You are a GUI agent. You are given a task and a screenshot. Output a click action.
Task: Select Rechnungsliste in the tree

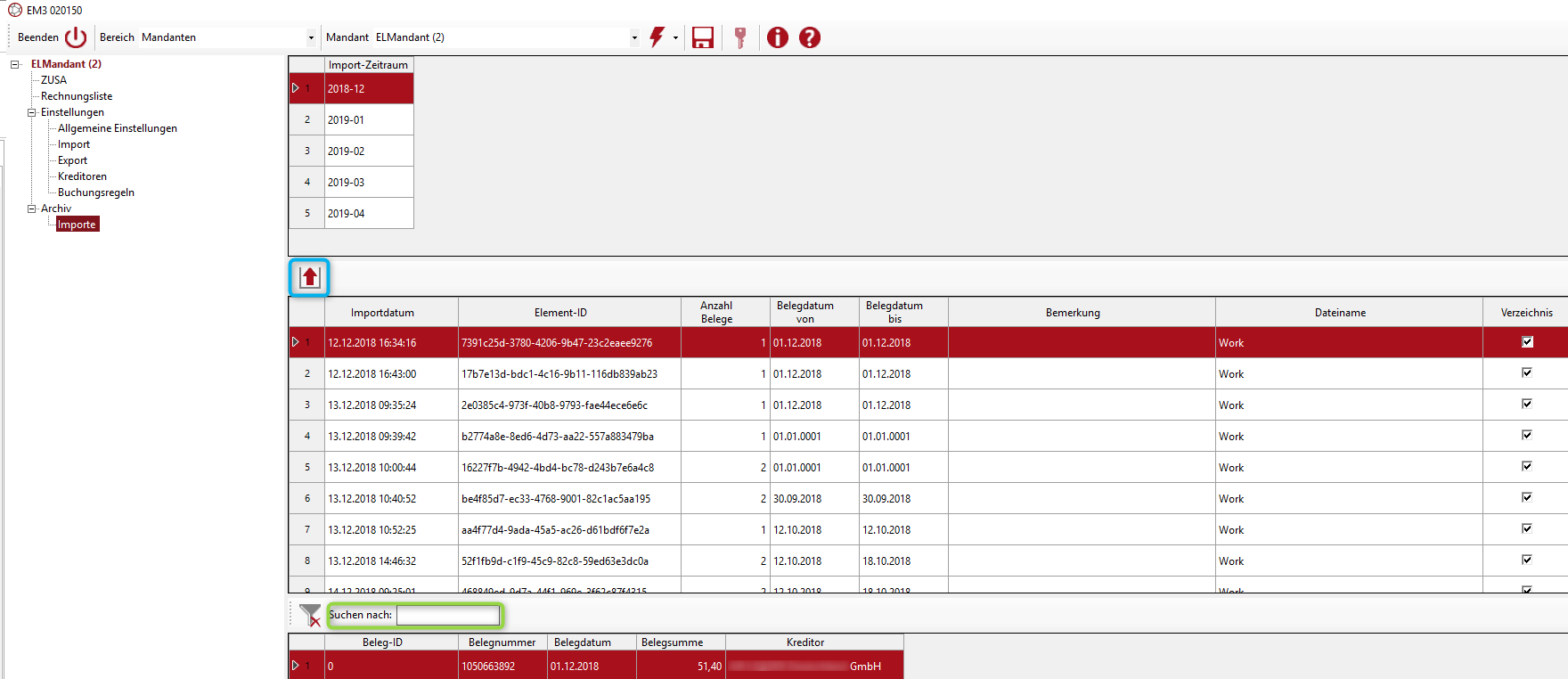point(77,96)
